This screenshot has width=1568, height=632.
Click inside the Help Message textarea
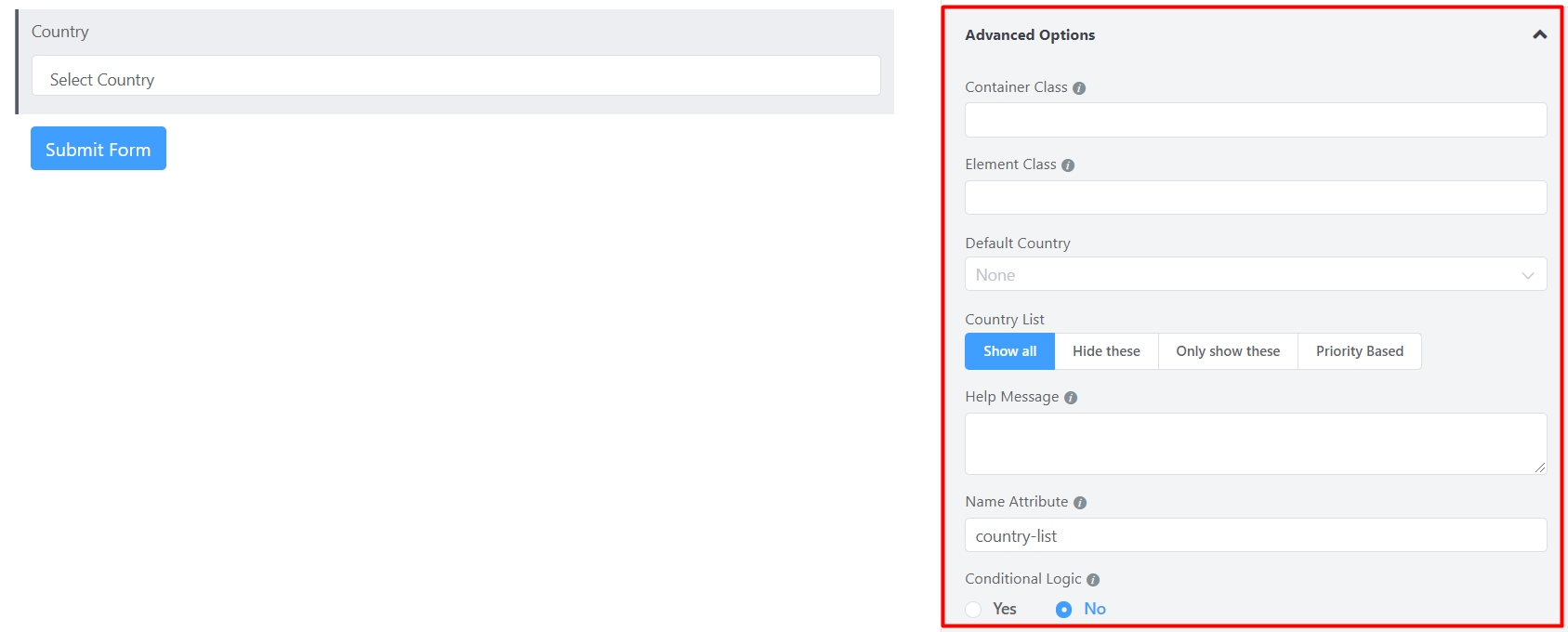1255,444
